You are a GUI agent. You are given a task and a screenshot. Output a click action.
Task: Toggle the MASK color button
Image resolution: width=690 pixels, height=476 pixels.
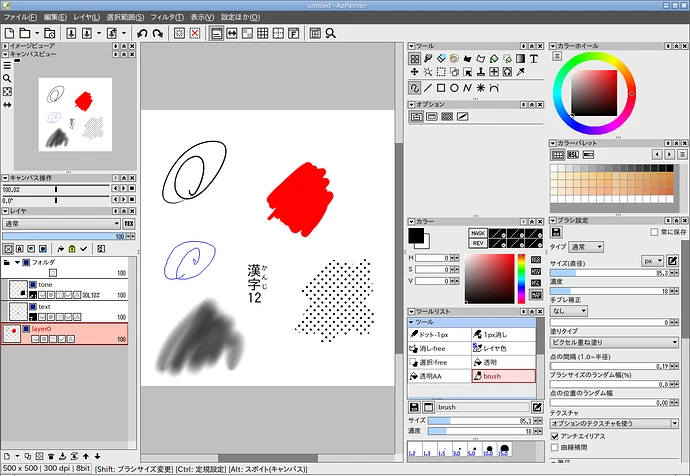[x=477, y=233]
